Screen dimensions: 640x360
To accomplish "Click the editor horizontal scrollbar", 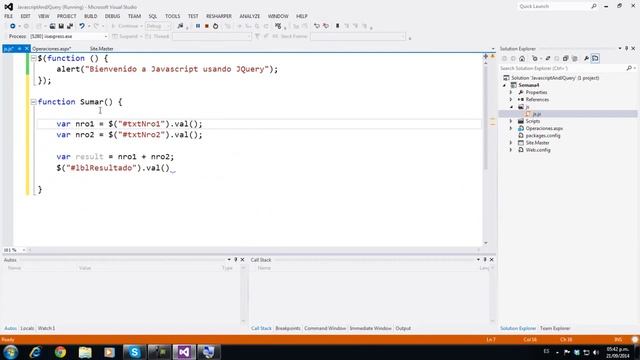I will [x=253, y=250].
